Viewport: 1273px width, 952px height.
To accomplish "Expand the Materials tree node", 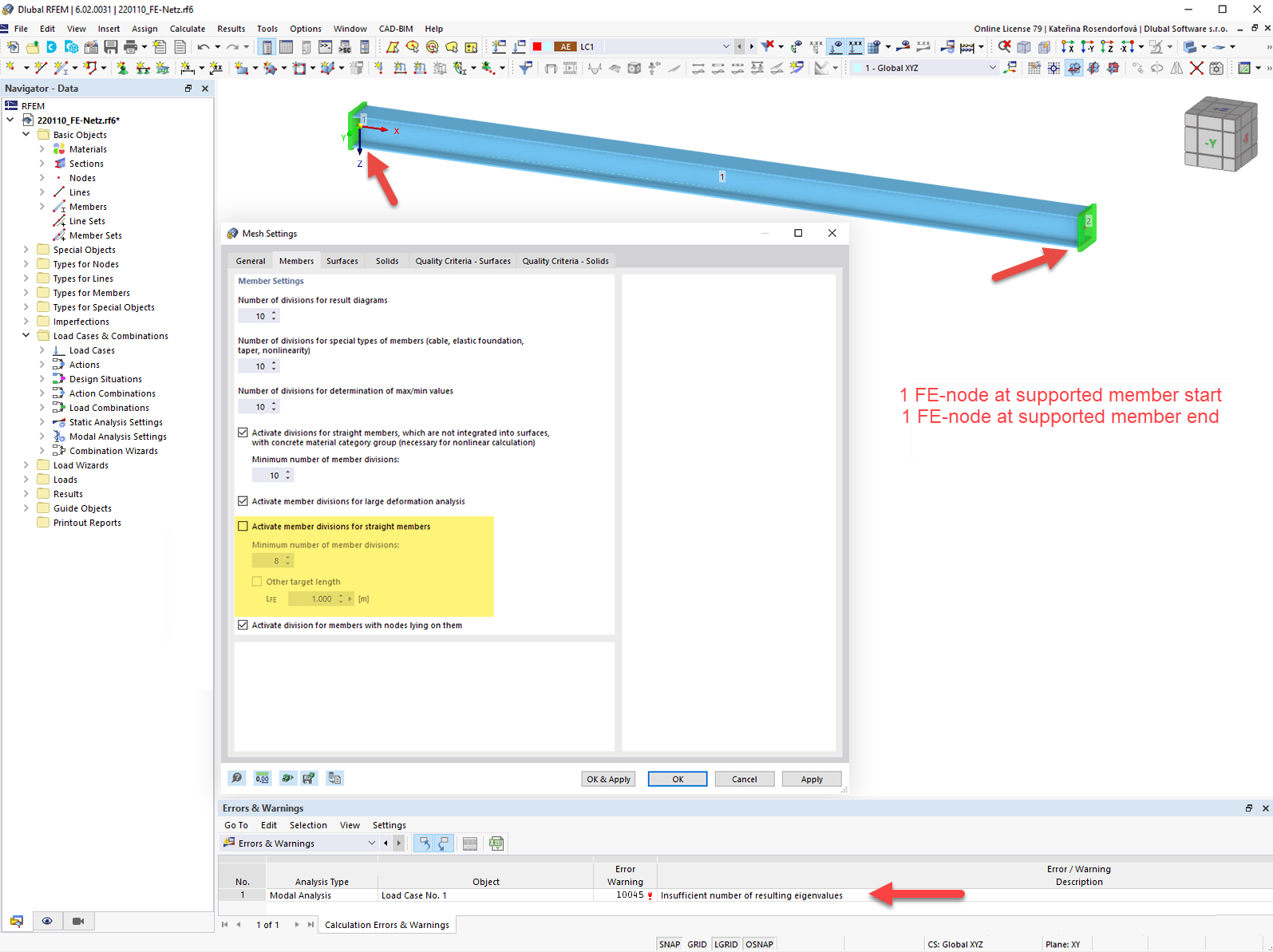I will (x=42, y=149).
